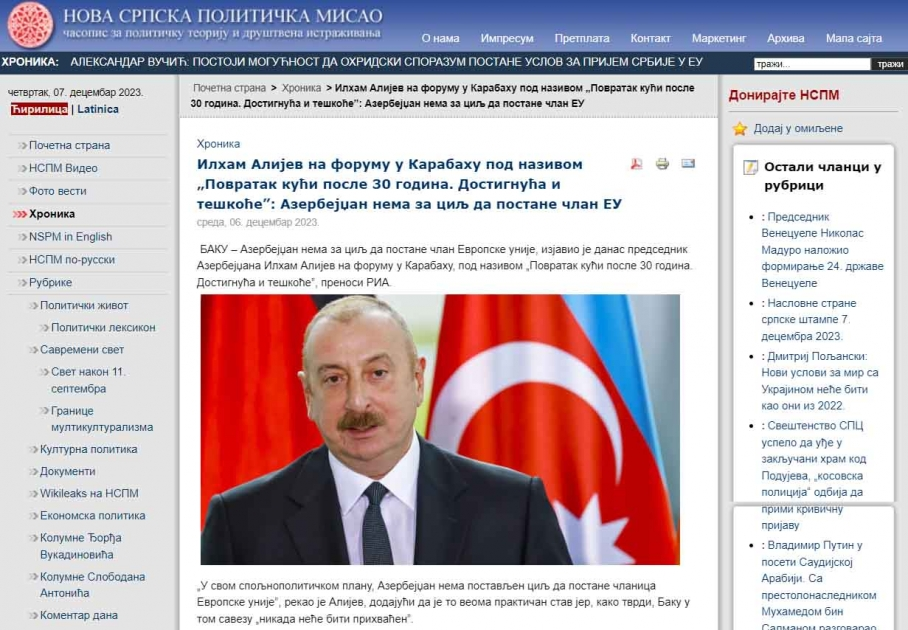Click the тражи search button
Screen dimensions: 908x630
(x=890, y=64)
